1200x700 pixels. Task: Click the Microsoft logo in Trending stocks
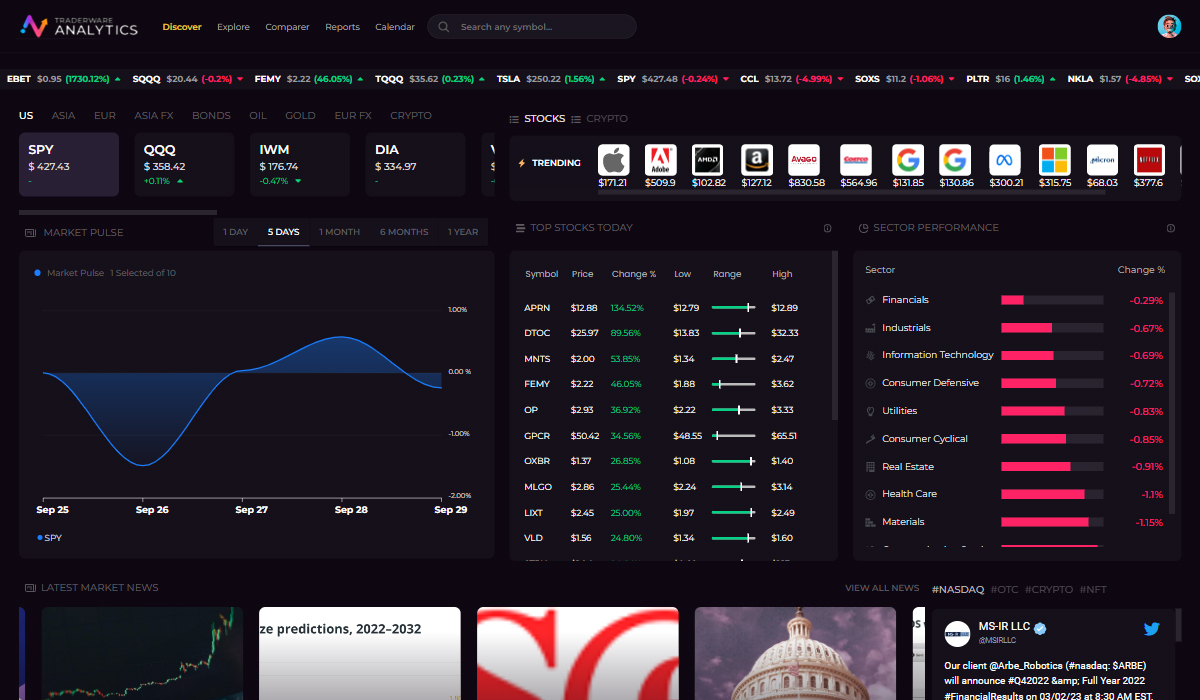tap(1052, 158)
